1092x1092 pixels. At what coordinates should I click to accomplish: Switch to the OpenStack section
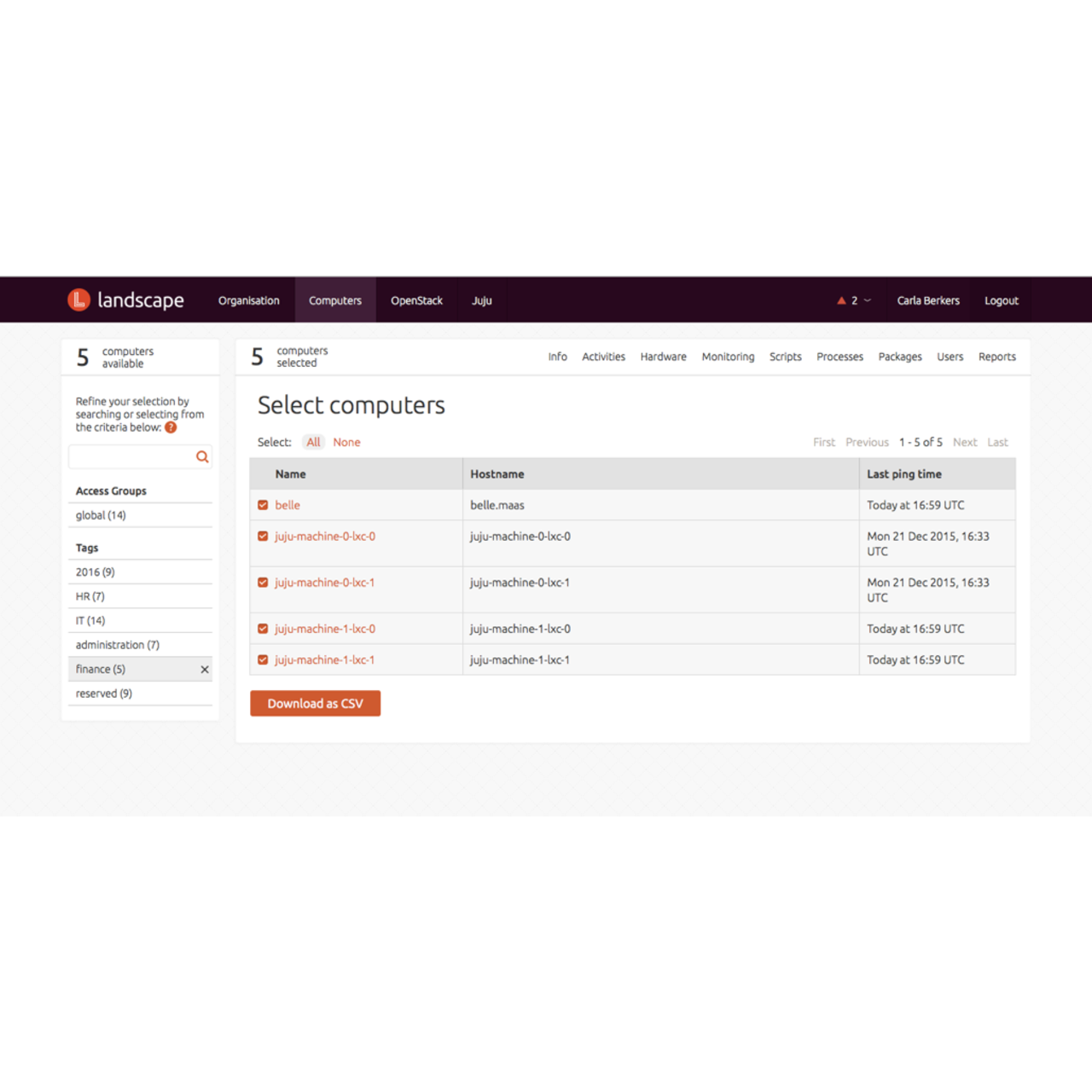pos(416,300)
